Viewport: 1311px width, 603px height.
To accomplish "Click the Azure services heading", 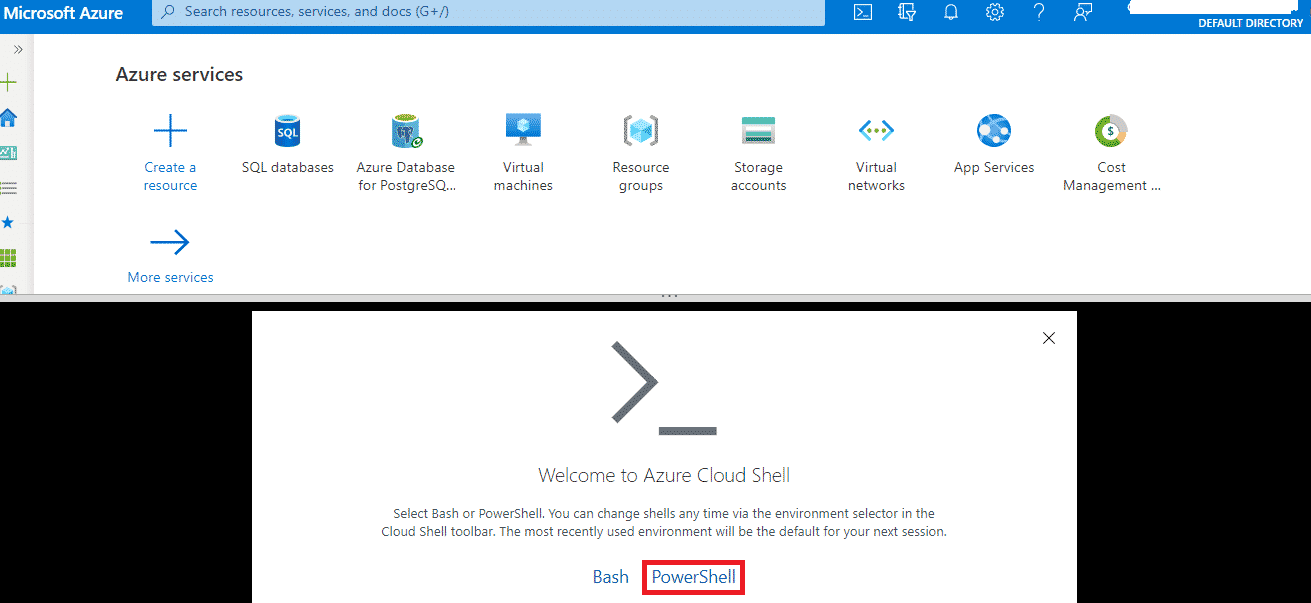I will coord(179,75).
